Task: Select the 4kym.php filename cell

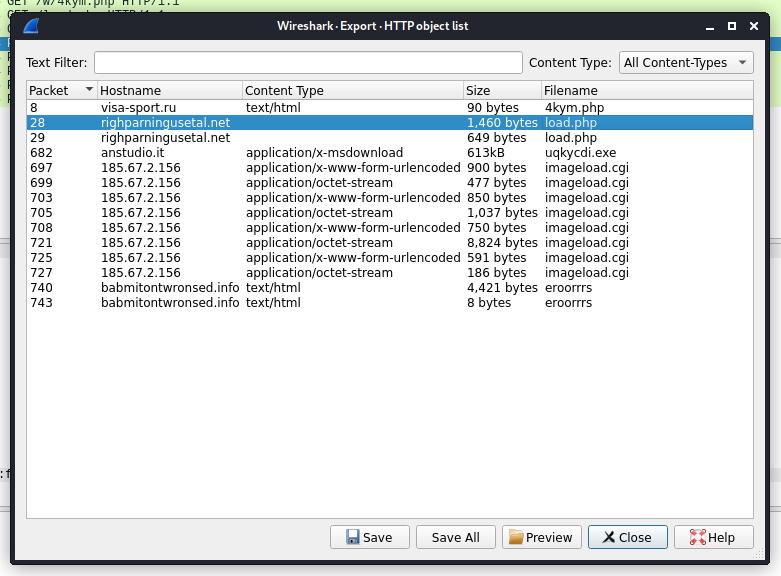Action: [574, 108]
